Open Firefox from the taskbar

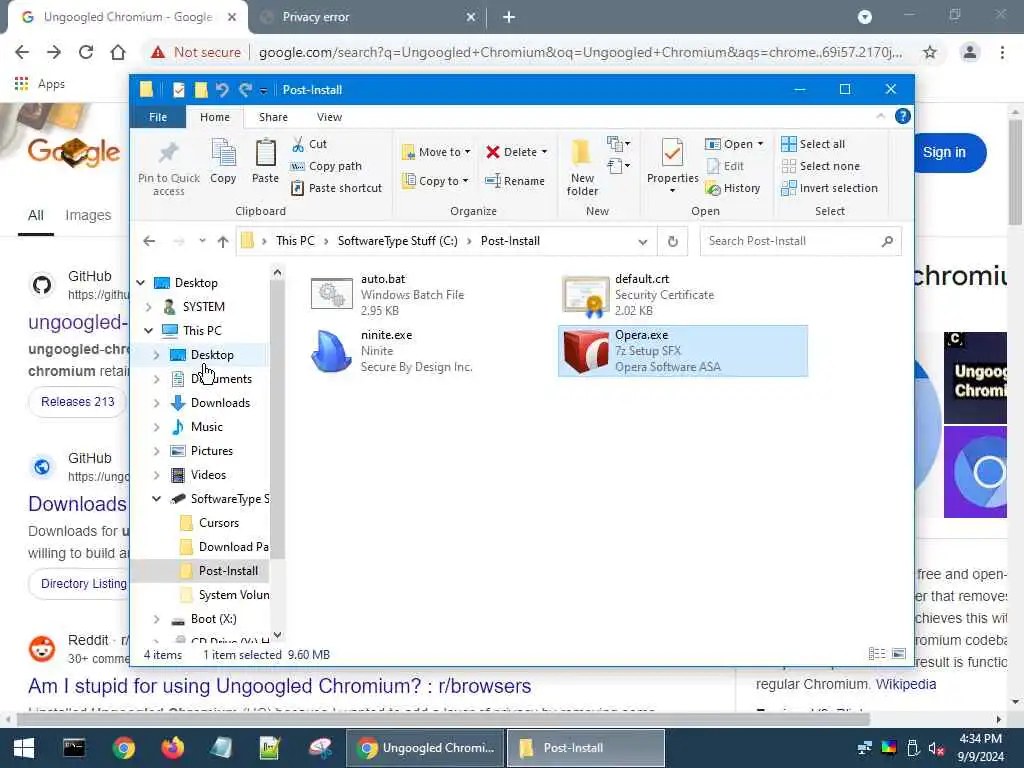click(172, 748)
